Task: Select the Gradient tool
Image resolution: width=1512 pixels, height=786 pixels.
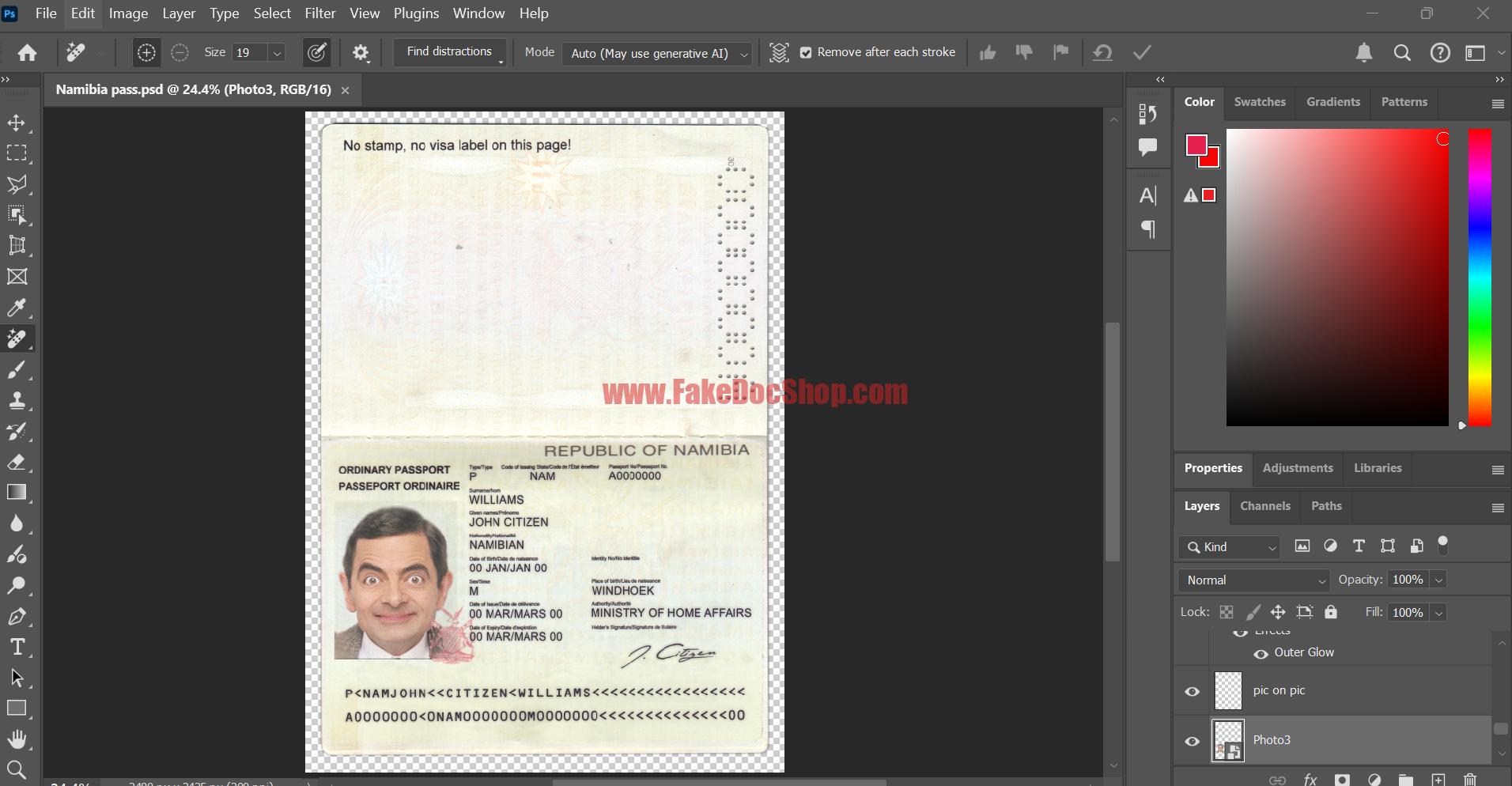Action: pos(17,493)
